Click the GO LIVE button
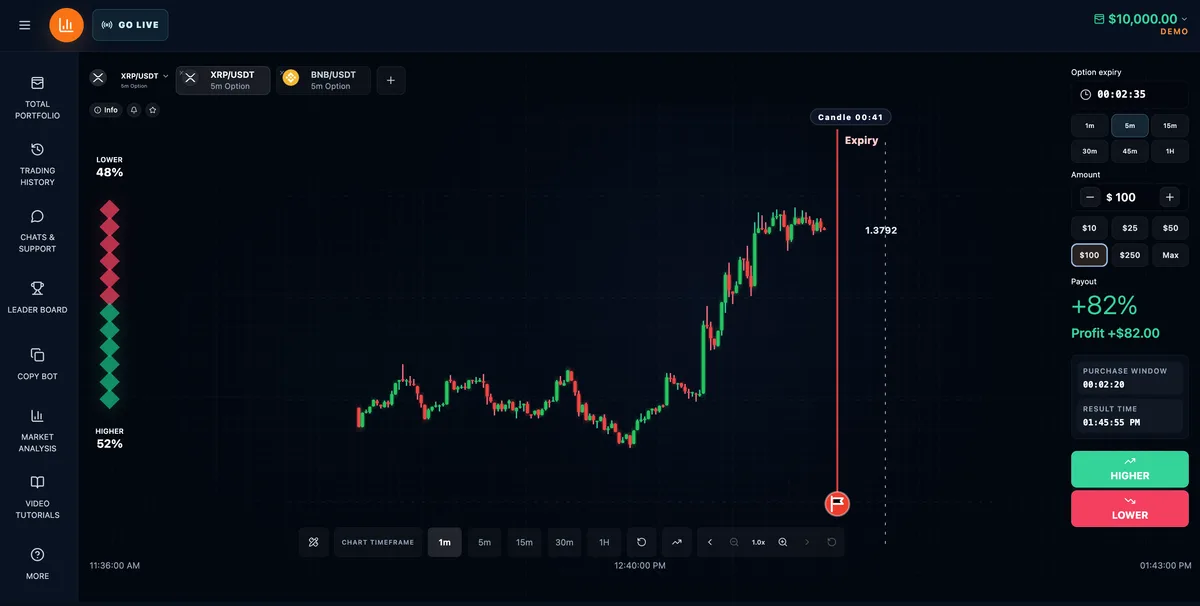 click(x=130, y=25)
